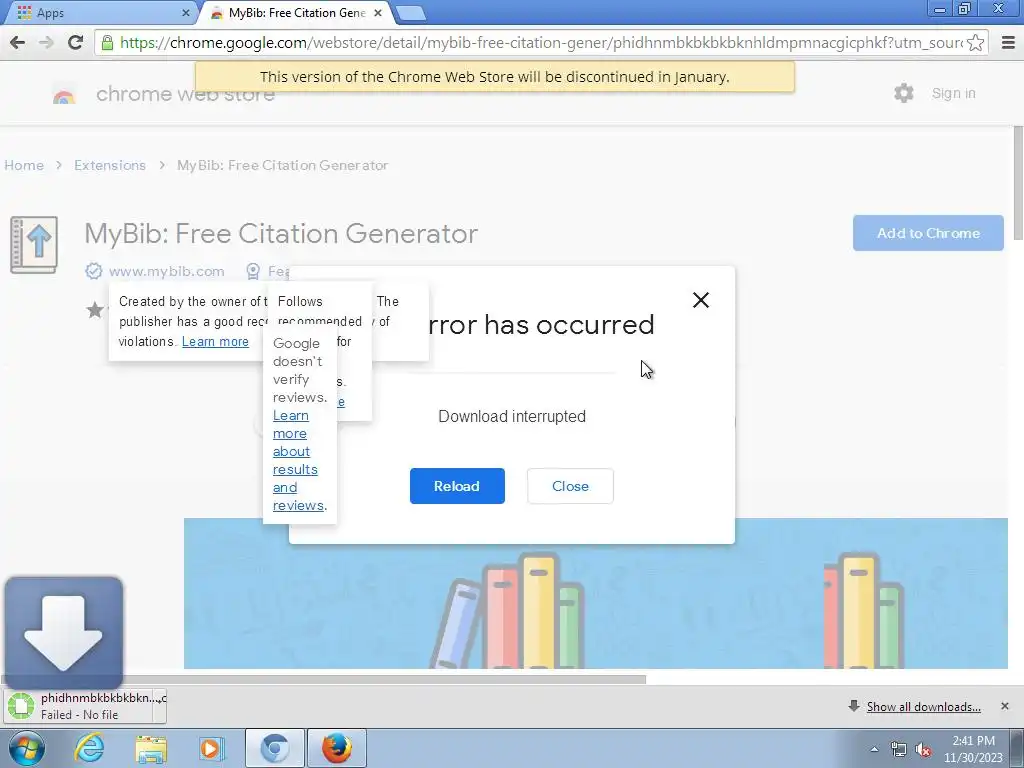The width and height of the screenshot is (1024, 768).
Task: Click the MyBib extension book icon
Action: tap(34, 244)
